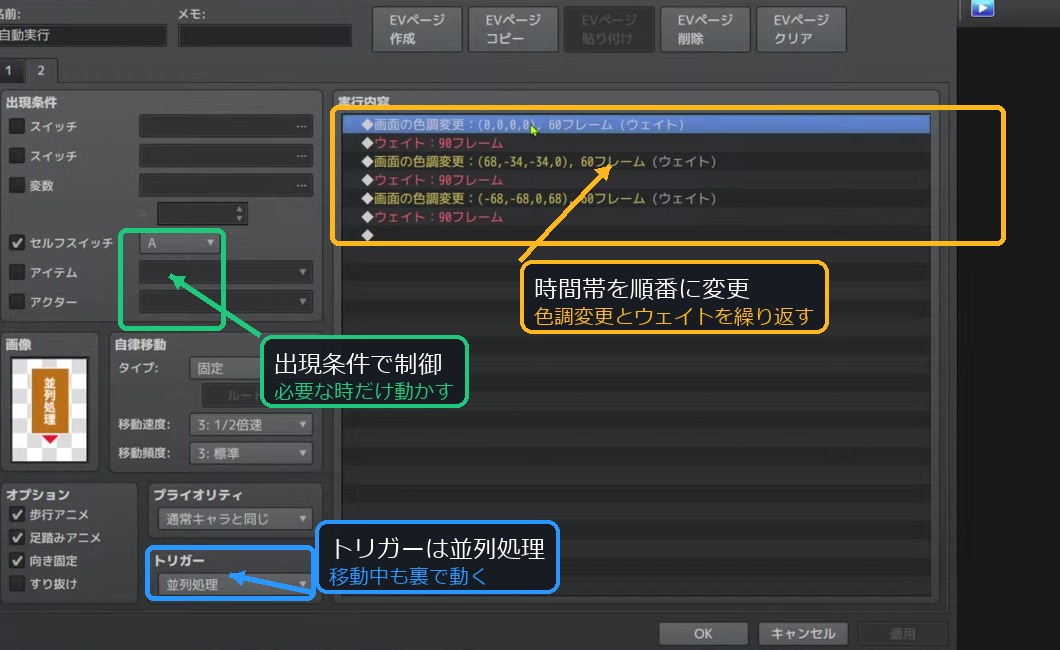Click the blue play icon at top right

(x=982, y=8)
